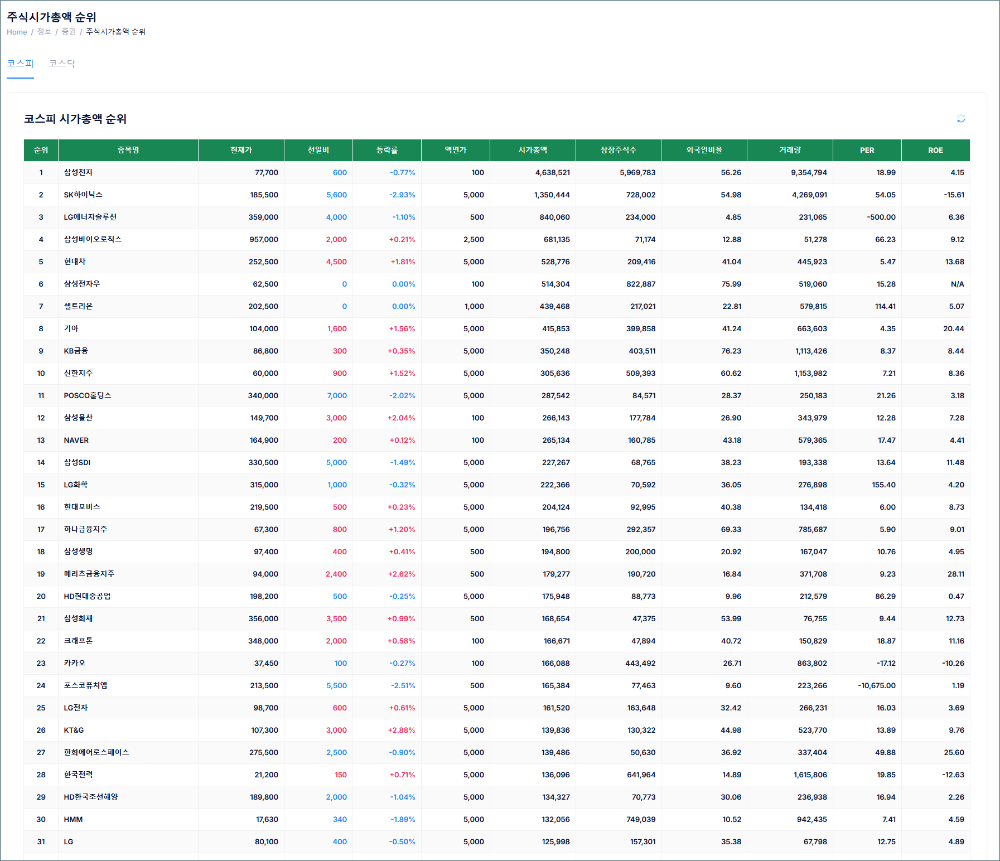
Task: Click the 등락율 column header
Action: pyautogui.click(x=386, y=150)
